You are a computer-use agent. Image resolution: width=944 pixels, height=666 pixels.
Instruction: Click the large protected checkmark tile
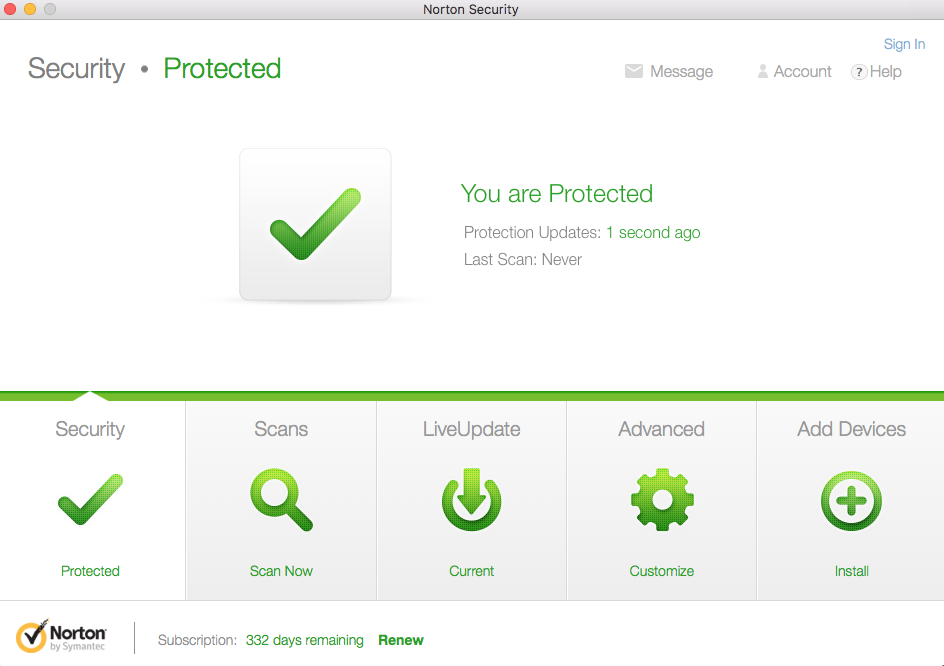tap(315, 225)
